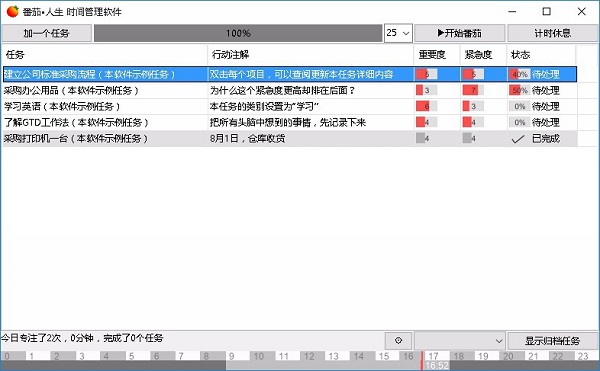This screenshot has width=600, height=371.
Task: Select task 建立公司标准采购流程
Action: pyautogui.click(x=90, y=74)
